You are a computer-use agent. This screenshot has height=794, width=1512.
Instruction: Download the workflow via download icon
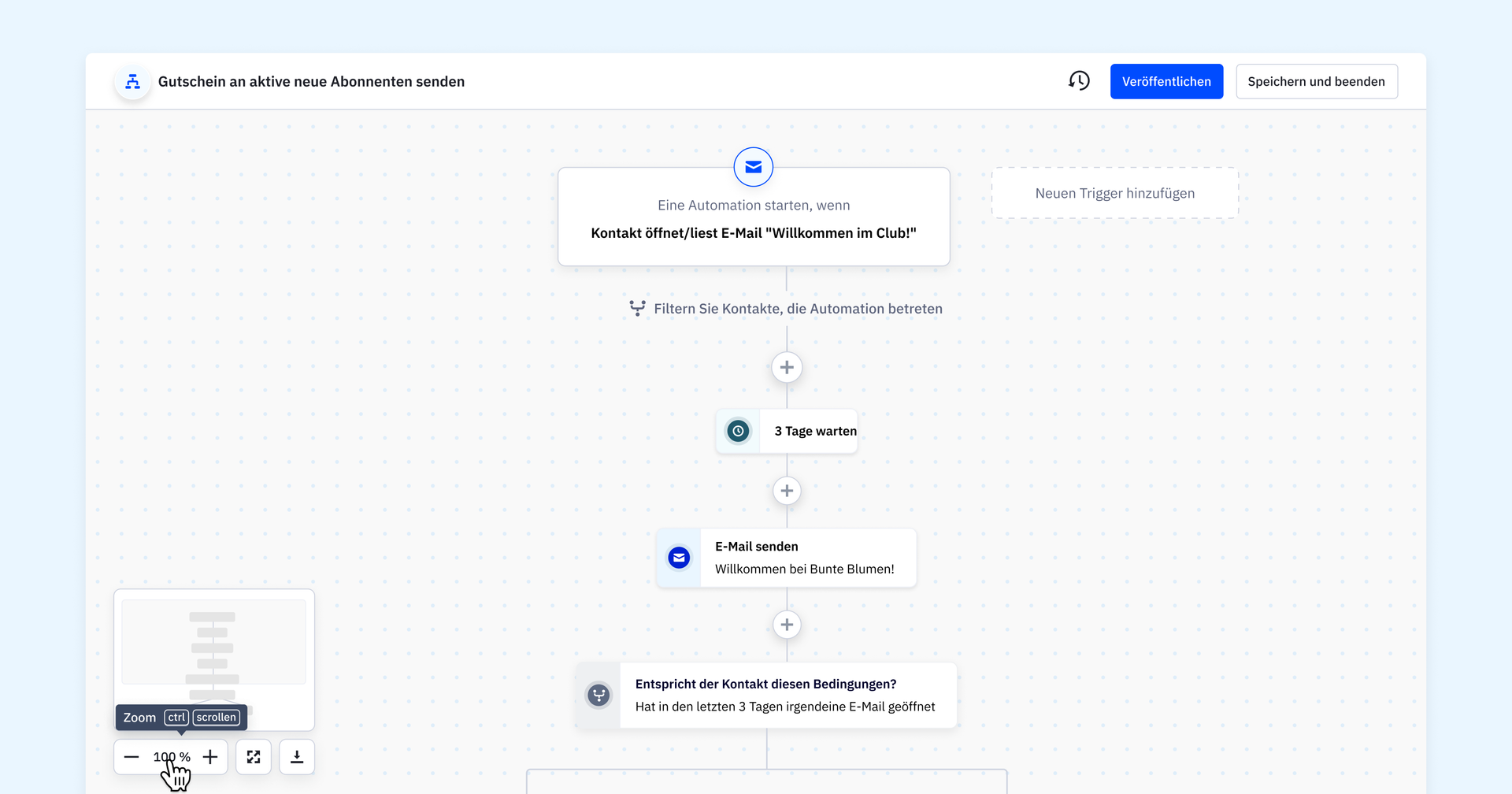click(x=297, y=757)
